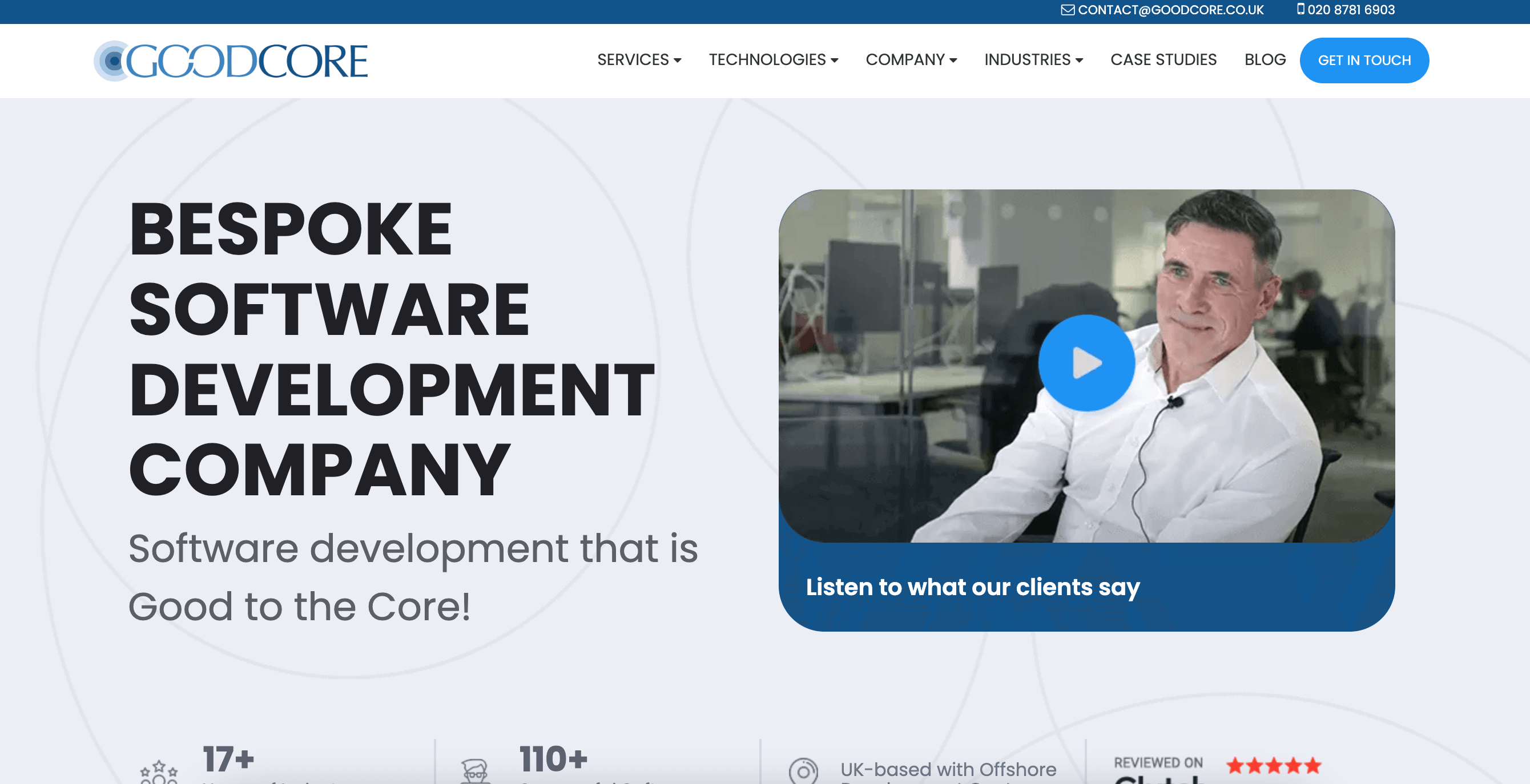Click the envelope email icon in top bar

coord(1068,10)
